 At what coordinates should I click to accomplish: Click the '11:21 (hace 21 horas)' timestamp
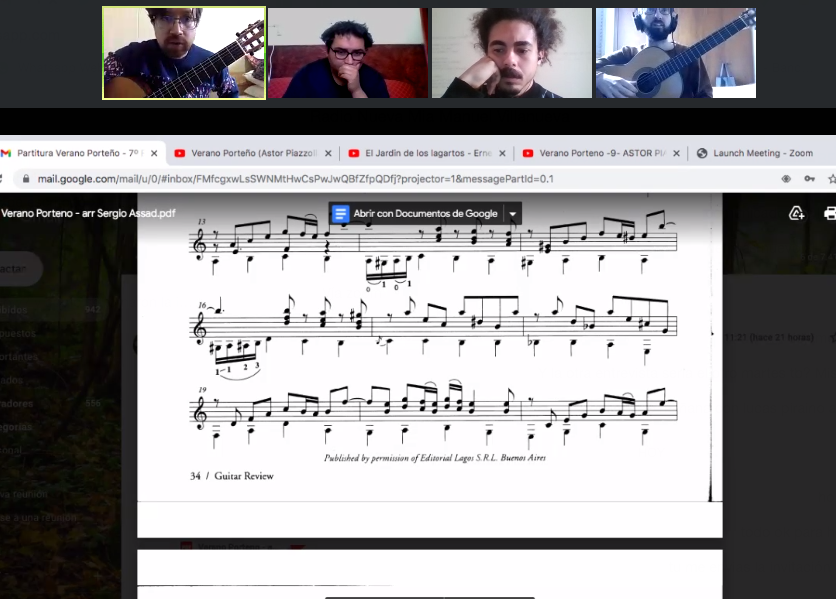769,337
